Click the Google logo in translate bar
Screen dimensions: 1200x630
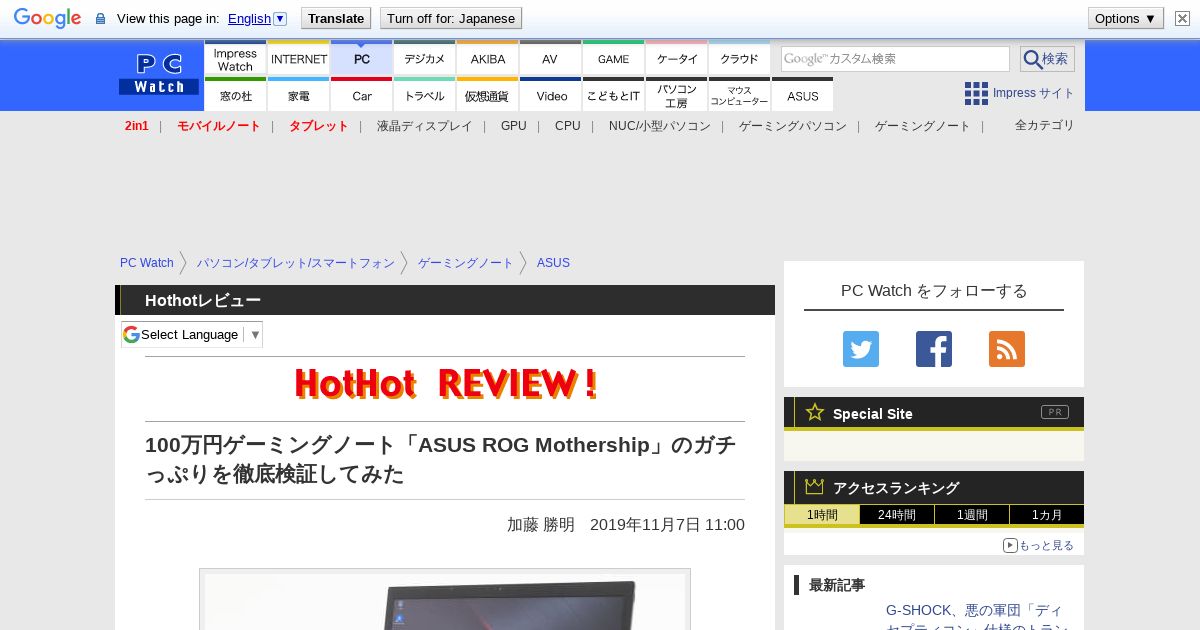point(47,18)
